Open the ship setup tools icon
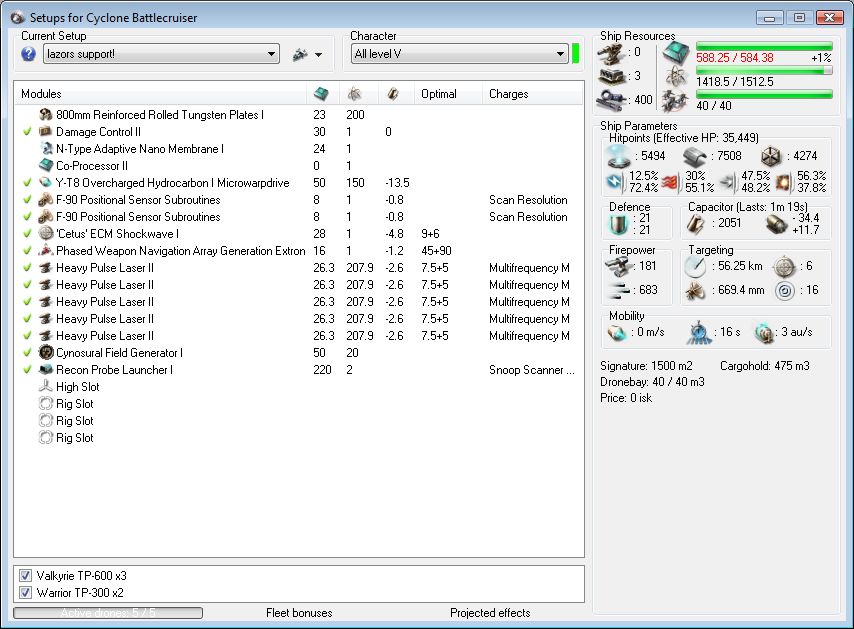The width and height of the screenshot is (854, 629). (x=300, y=54)
